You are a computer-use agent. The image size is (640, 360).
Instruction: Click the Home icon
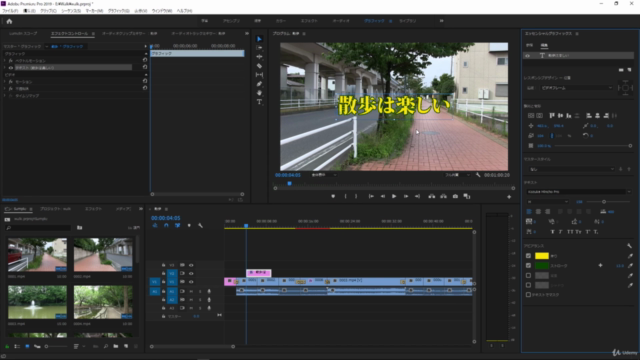9,21
